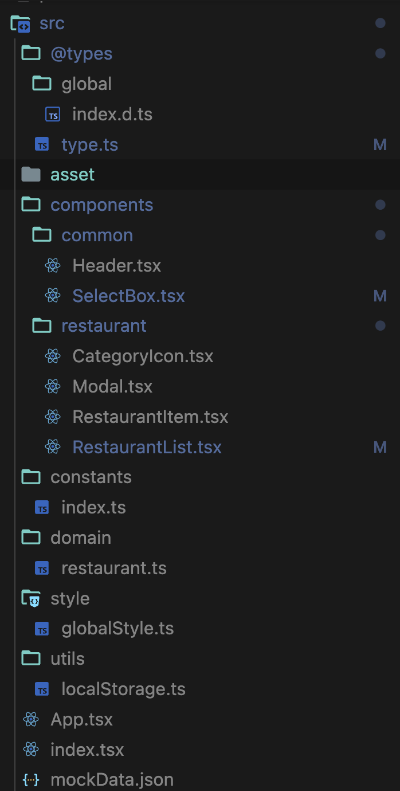This screenshot has height=791, width=400.
Task: Click the React icon beside App.tsx
Action: click(x=31, y=719)
